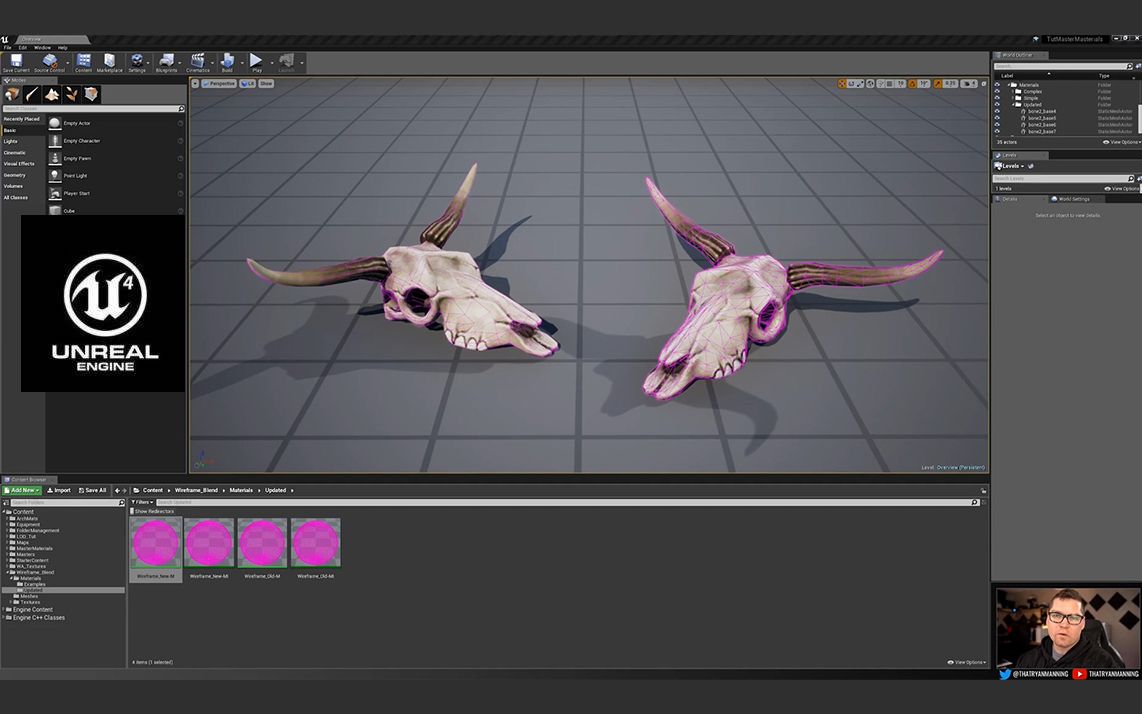Click the Build toolbar icon
The width and height of the screenshot is (1142, 714).
[x=227, y=61]
